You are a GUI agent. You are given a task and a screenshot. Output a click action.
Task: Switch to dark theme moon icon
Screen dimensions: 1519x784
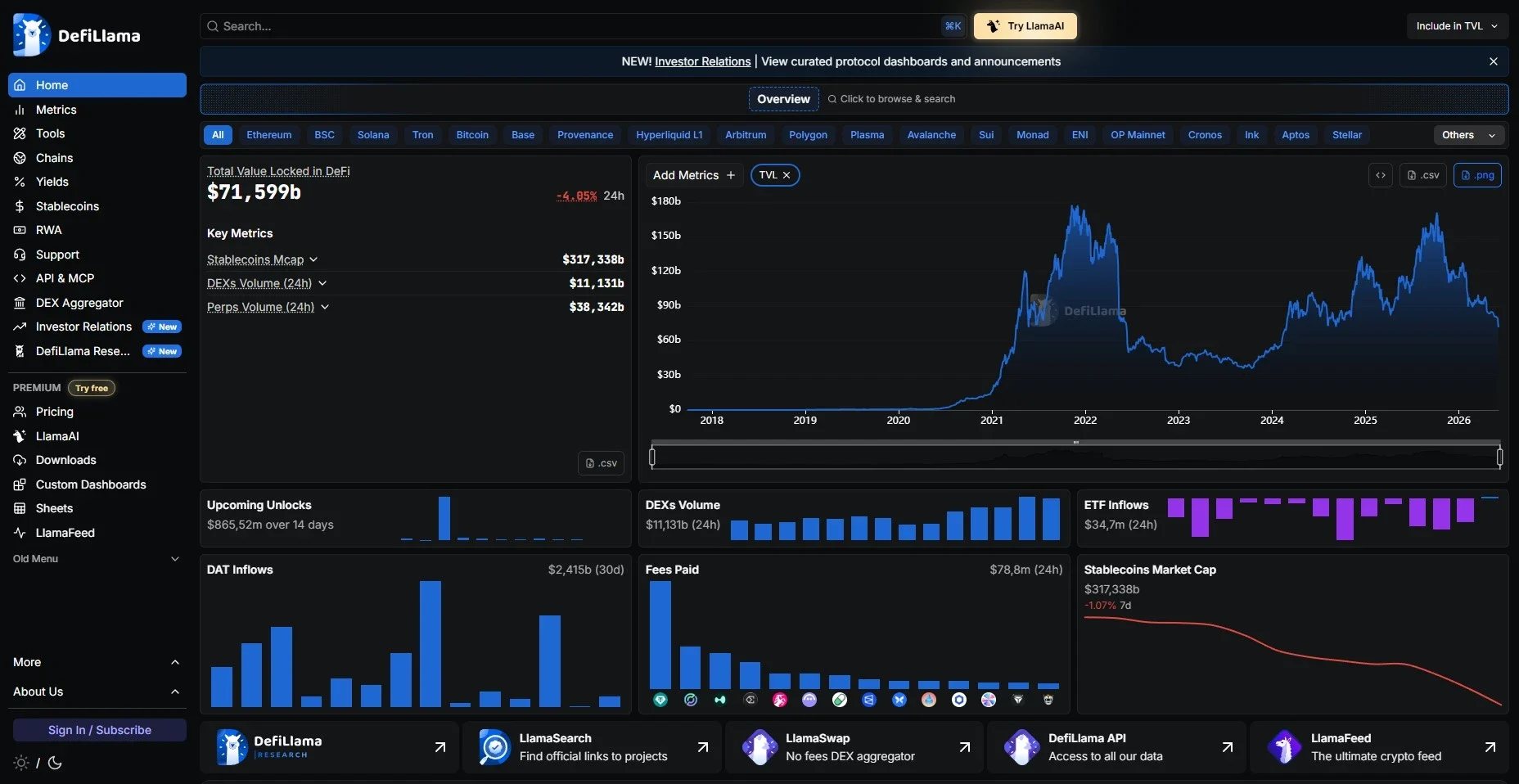(x=55, y=763)
